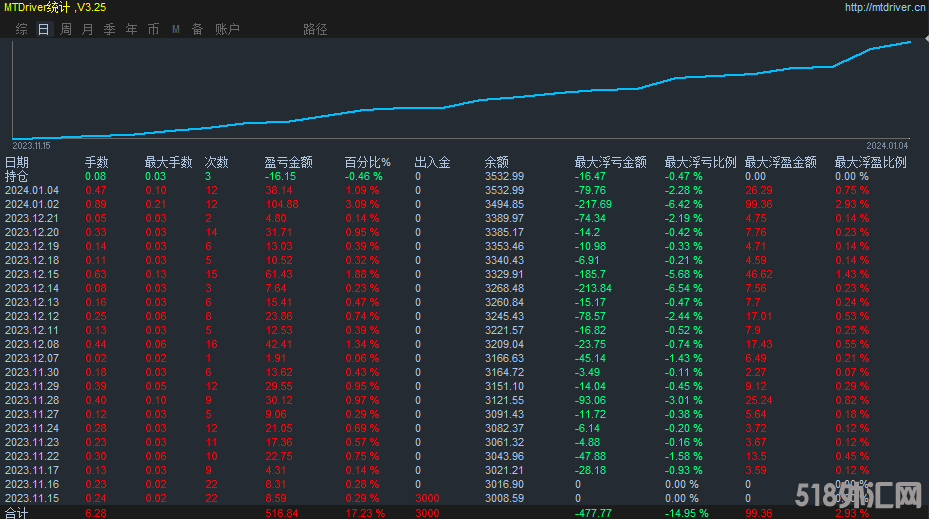Select the 季 quarterly tab
The width and height of the screenshot is (929, 519).
109,29
